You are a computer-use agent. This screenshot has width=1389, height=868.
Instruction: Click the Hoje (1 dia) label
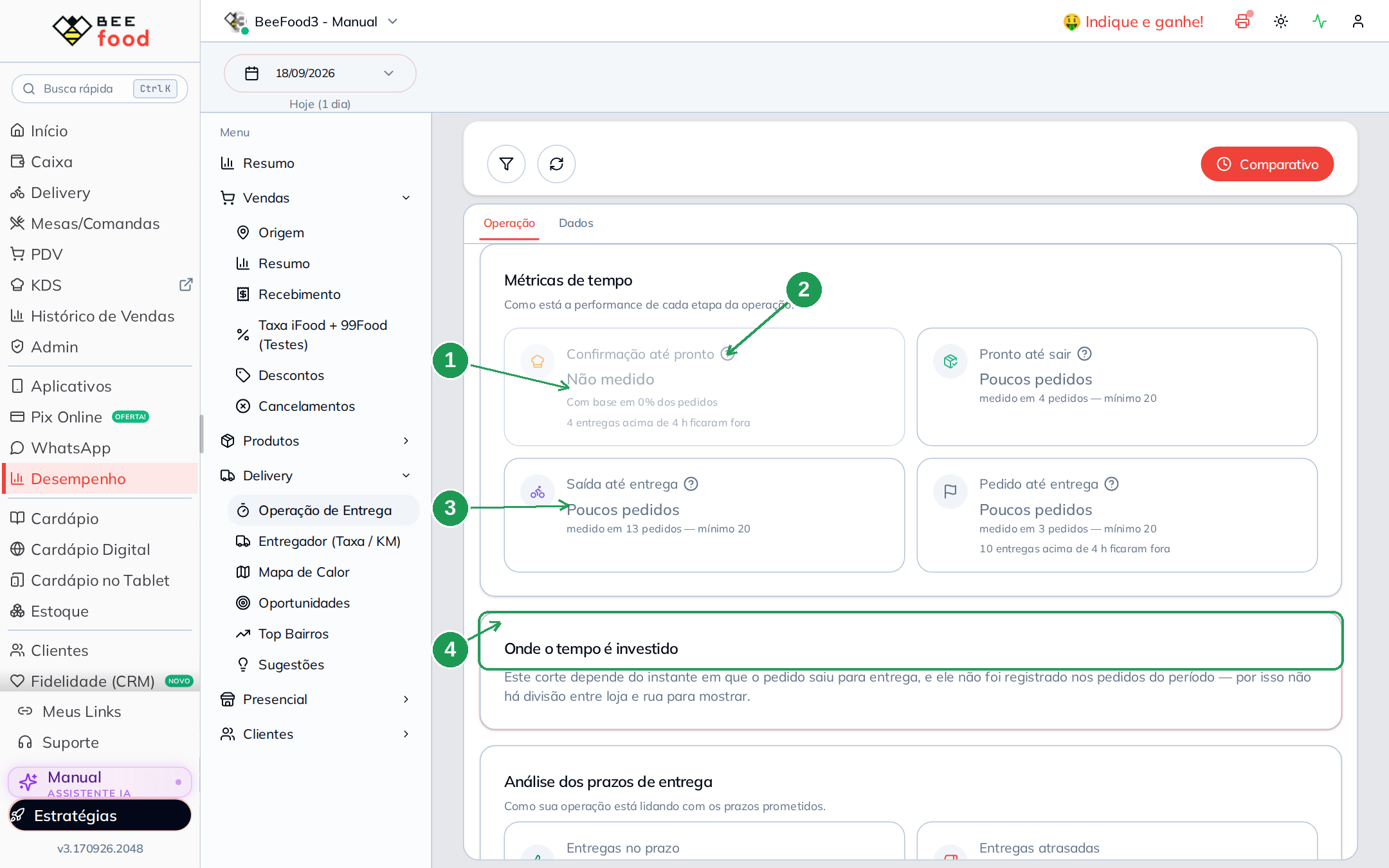click(320, 104)
